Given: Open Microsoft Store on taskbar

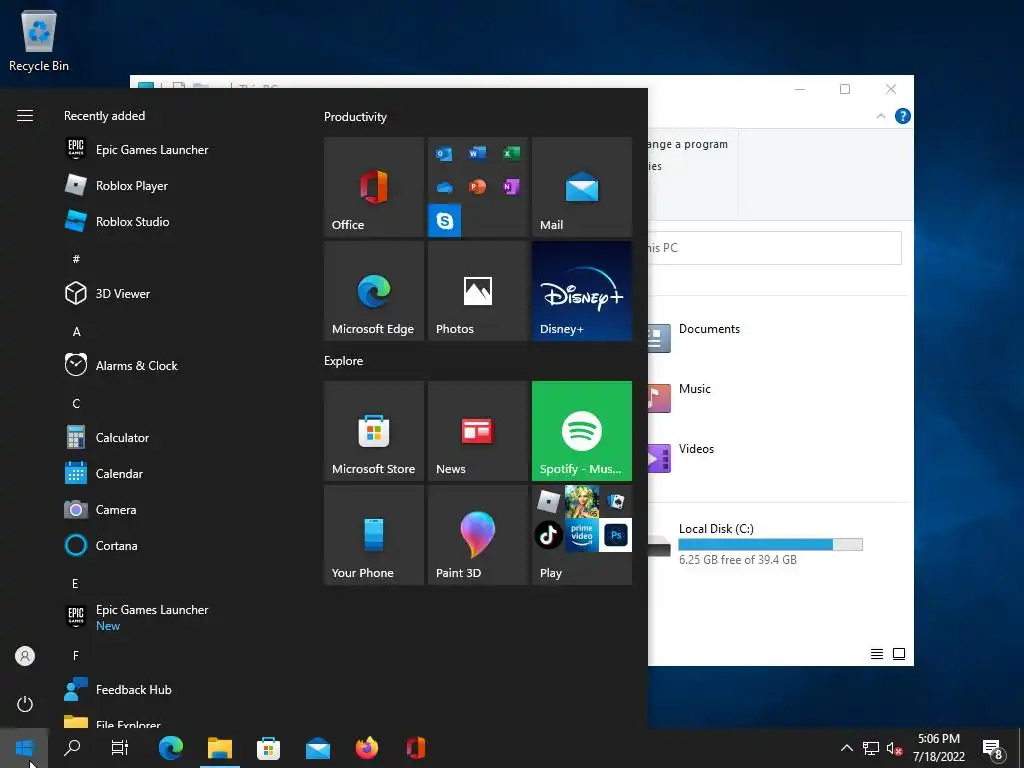Looking at the screenshot, I should click(268, 748).
